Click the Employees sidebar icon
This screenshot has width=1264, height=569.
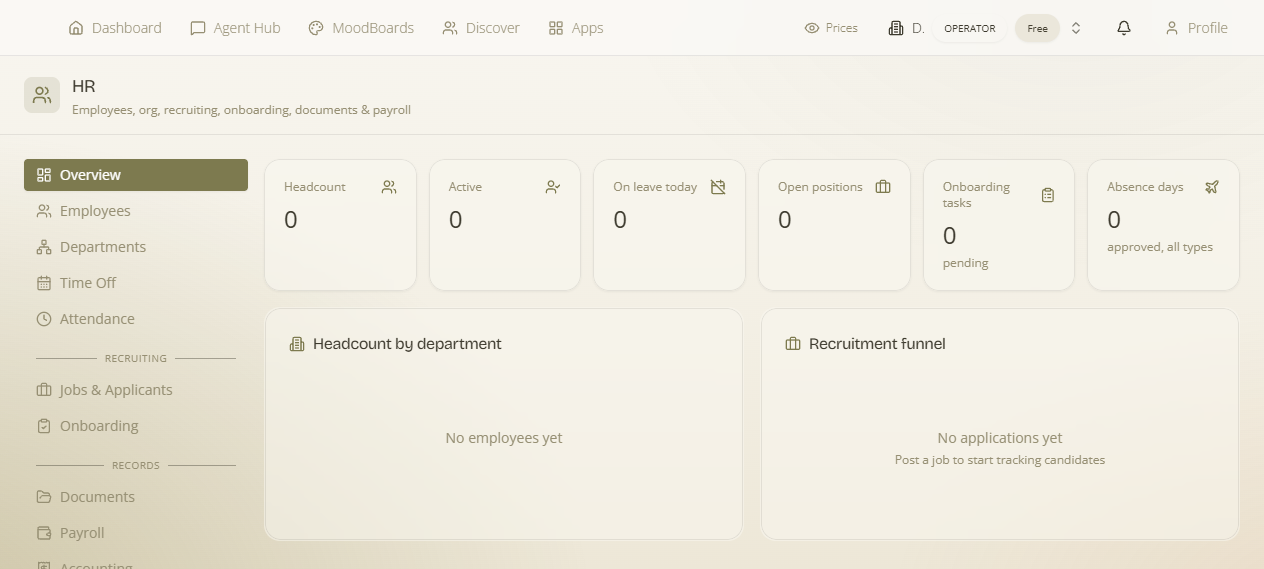click(44, 211)
